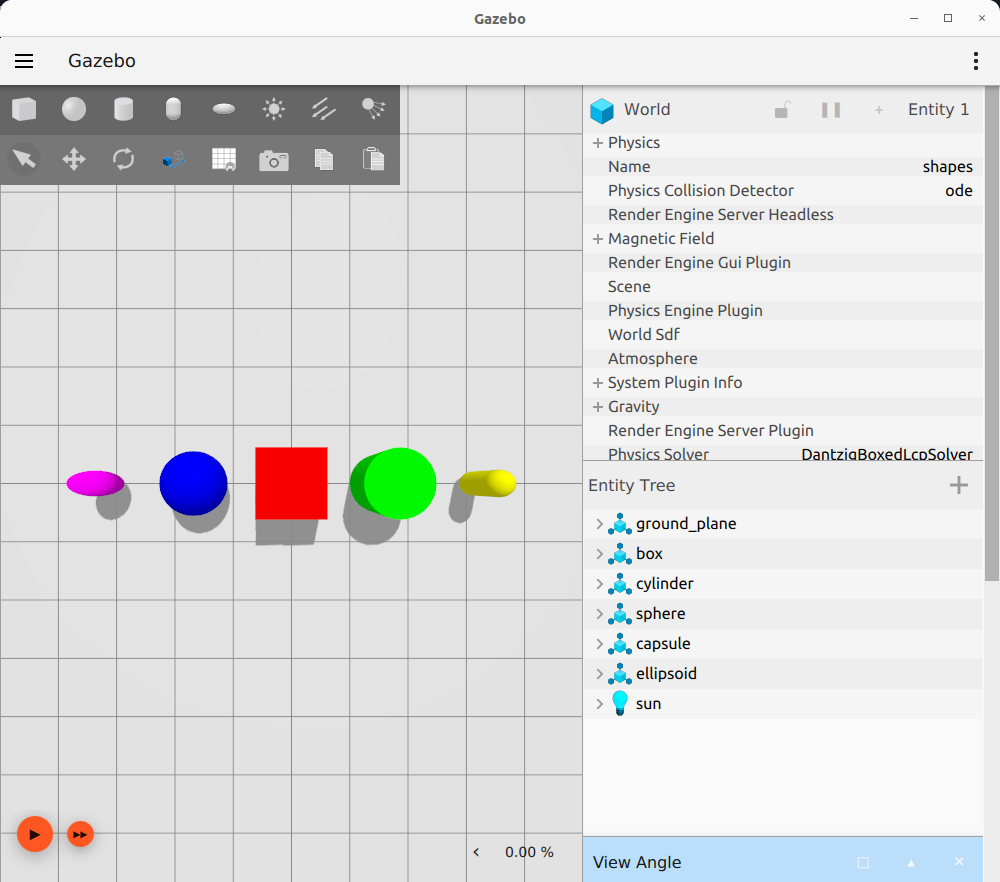Toggle the World lock icon
Image resolution: width=1000 pixels, height=882 pixels.
click(x=783, y=110)
